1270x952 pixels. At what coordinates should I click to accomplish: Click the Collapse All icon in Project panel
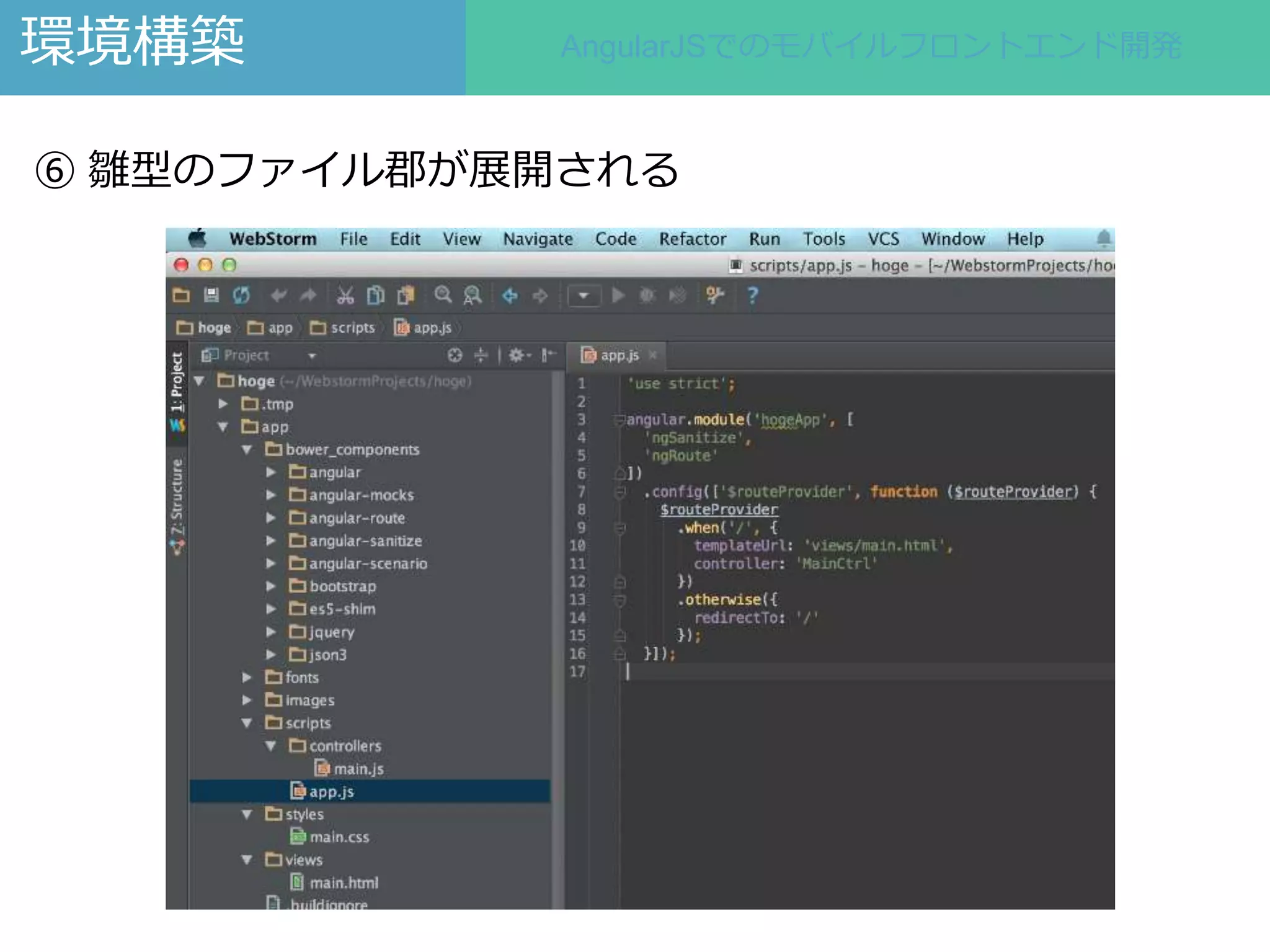point(481,355)
